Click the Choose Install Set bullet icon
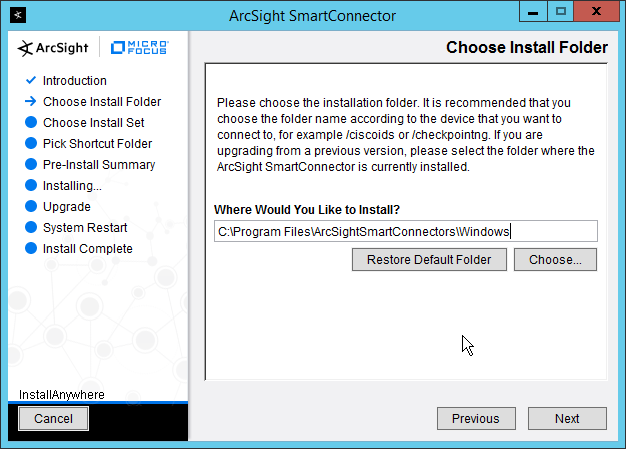This screenshot has height=449, width=626. 29,123
